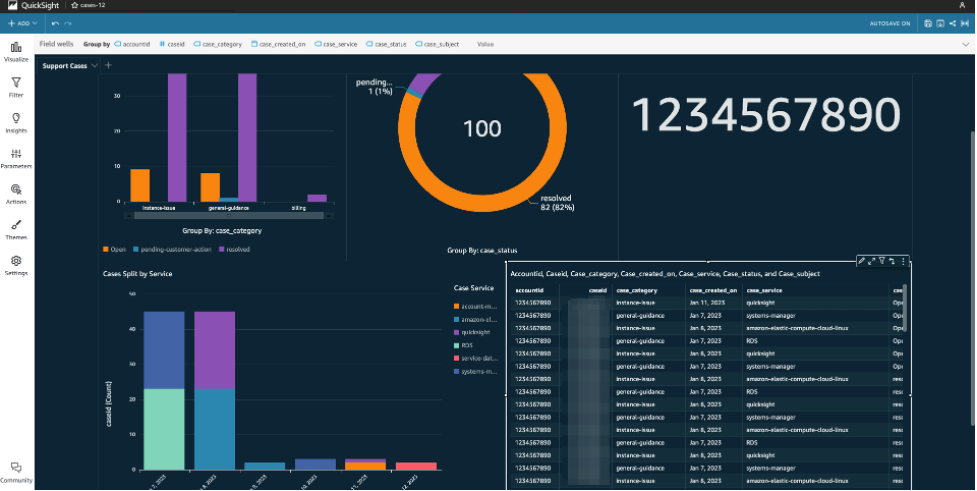Image resolution: width=977 pixels, height=491 pixels.
Task: Add a new sheet with plus
Action: [108, 65]
